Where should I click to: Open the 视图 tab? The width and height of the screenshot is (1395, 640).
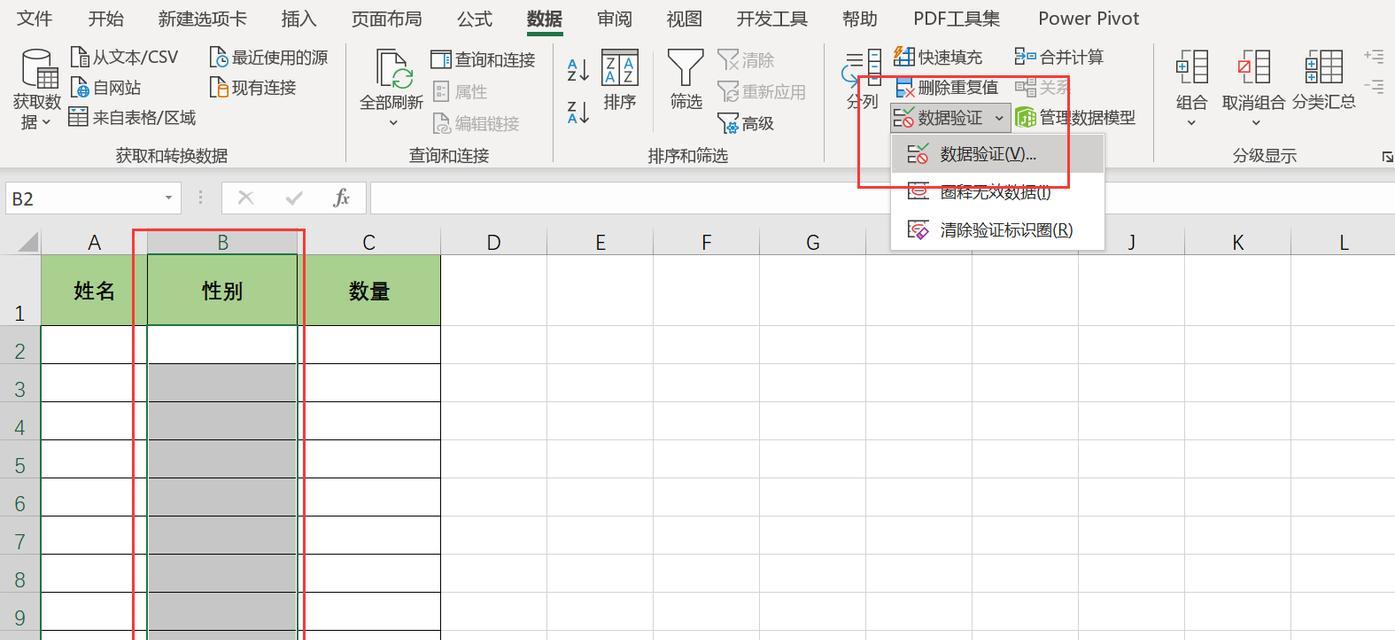[684, 19]
